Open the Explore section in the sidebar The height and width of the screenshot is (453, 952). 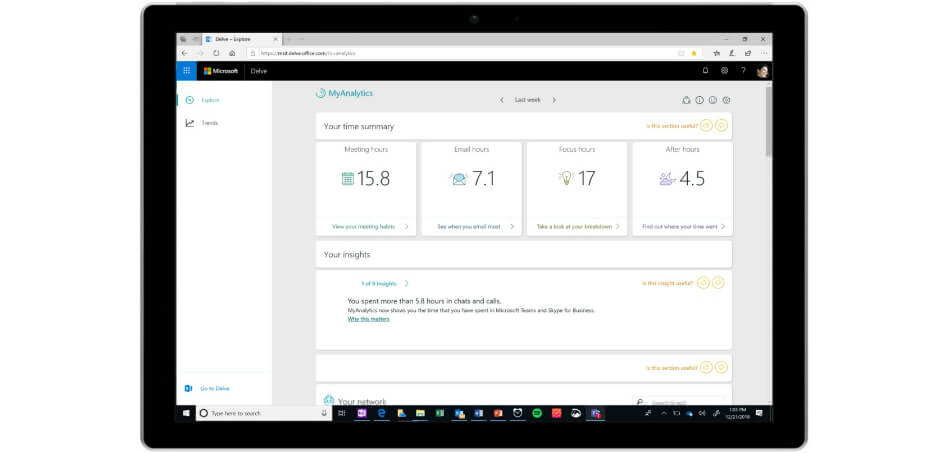tap(210, 100)
